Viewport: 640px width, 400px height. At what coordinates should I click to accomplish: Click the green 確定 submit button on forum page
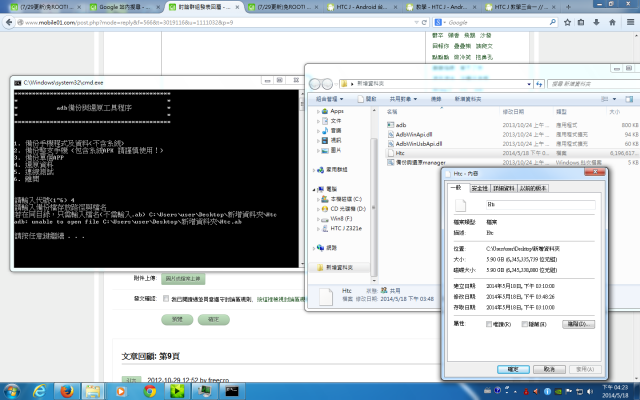click(213, 319)
